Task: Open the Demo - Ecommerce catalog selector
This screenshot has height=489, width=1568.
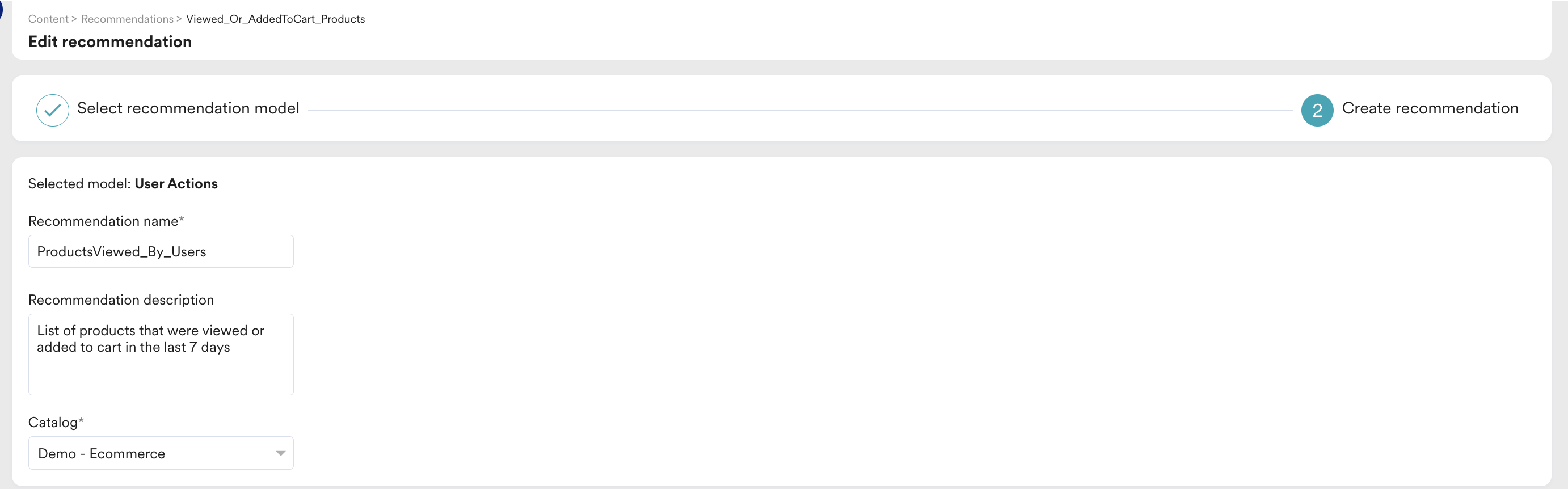Action: click(x=161, y=453)
